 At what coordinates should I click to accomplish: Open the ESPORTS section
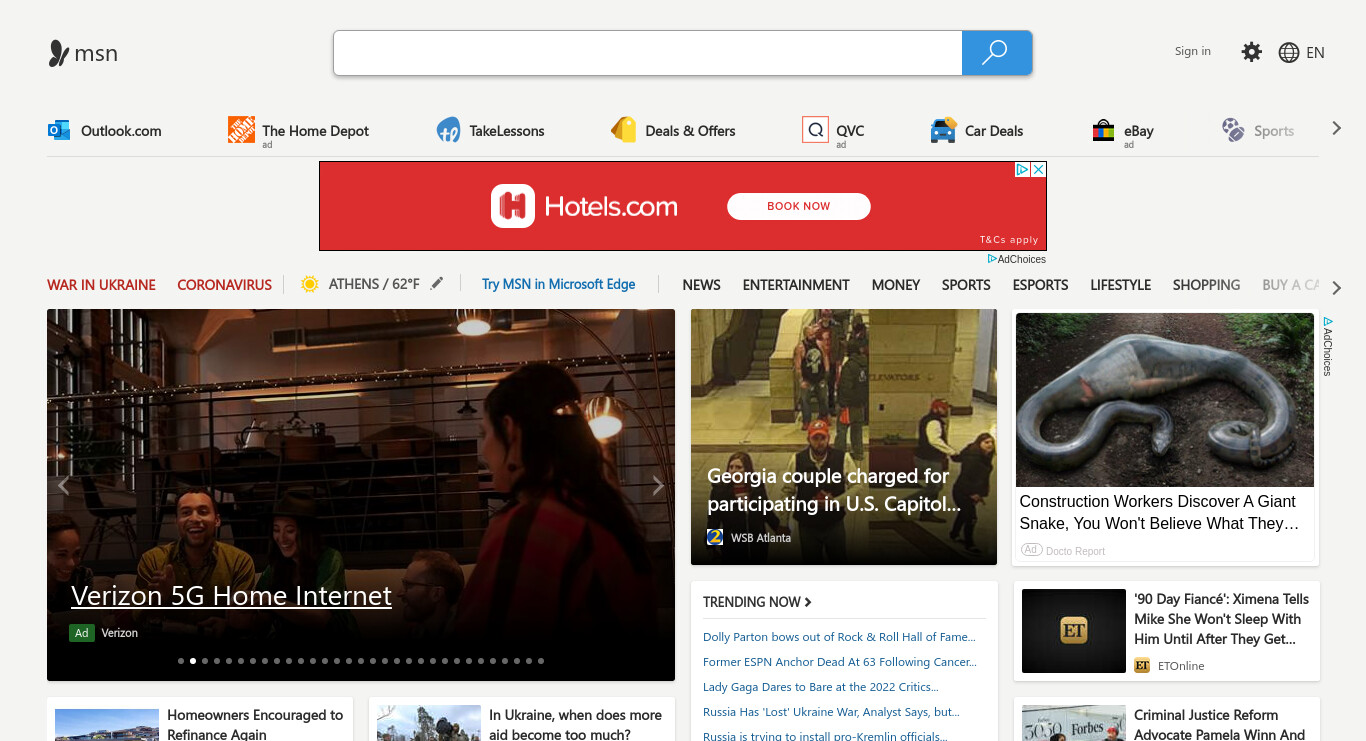click(x=1040, y=285)
